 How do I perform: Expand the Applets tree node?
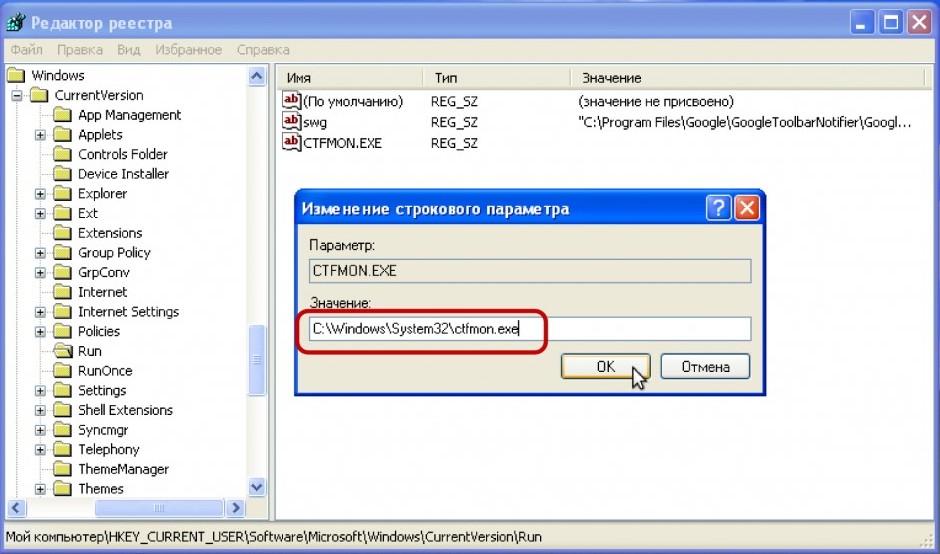point(40,135)
